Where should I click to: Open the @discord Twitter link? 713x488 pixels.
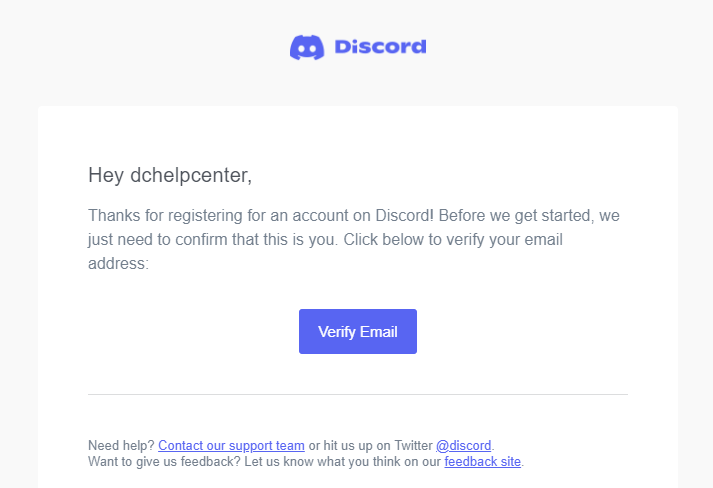pos(463,445)
